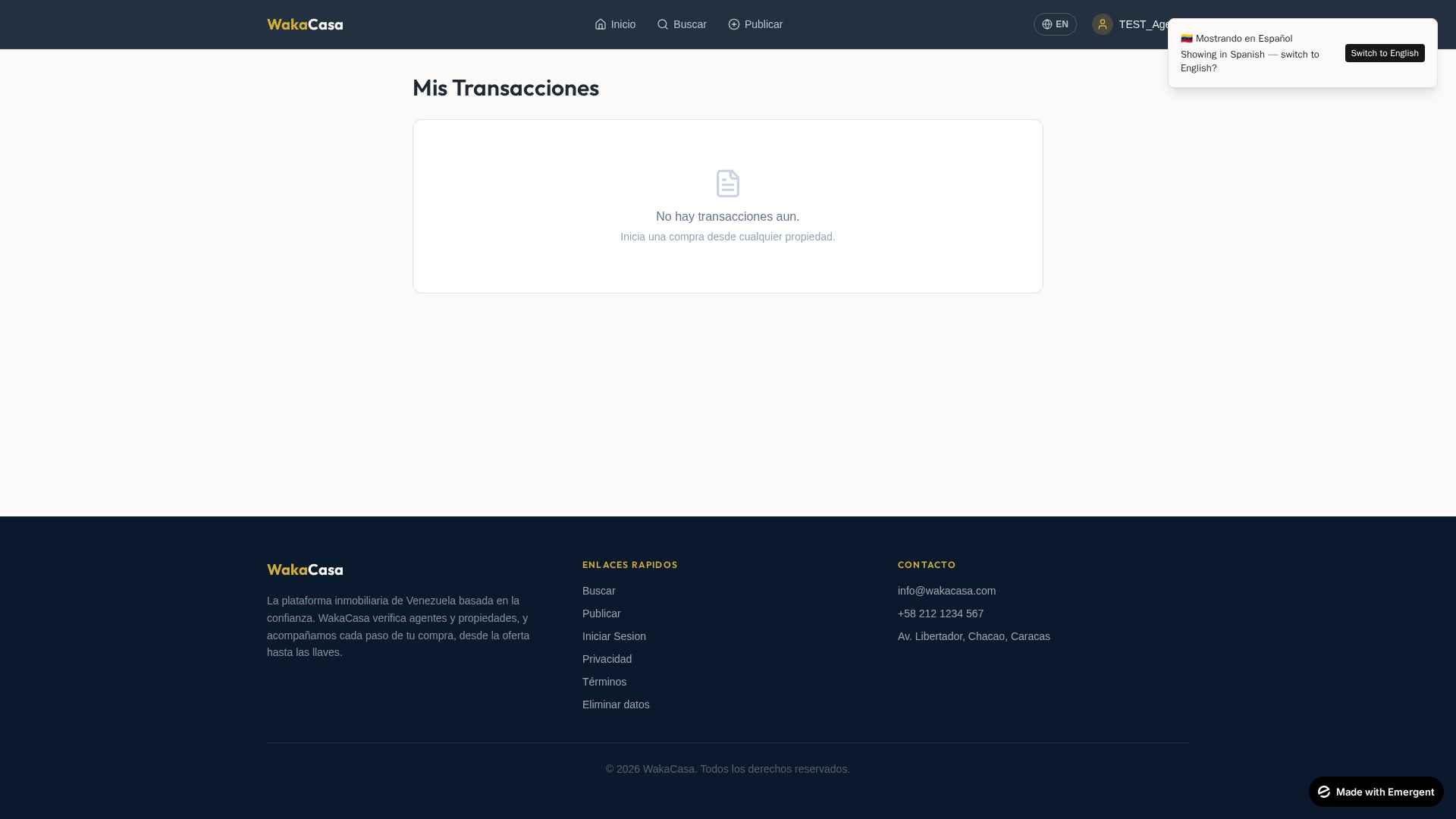
Task: Click 'Inicia una compra desde cualquier propiedad.' text
Action: (728, 237)
